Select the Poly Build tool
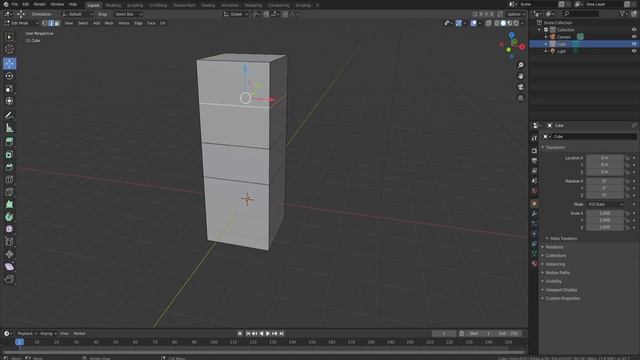640x360 pixels. pos(9,204)
